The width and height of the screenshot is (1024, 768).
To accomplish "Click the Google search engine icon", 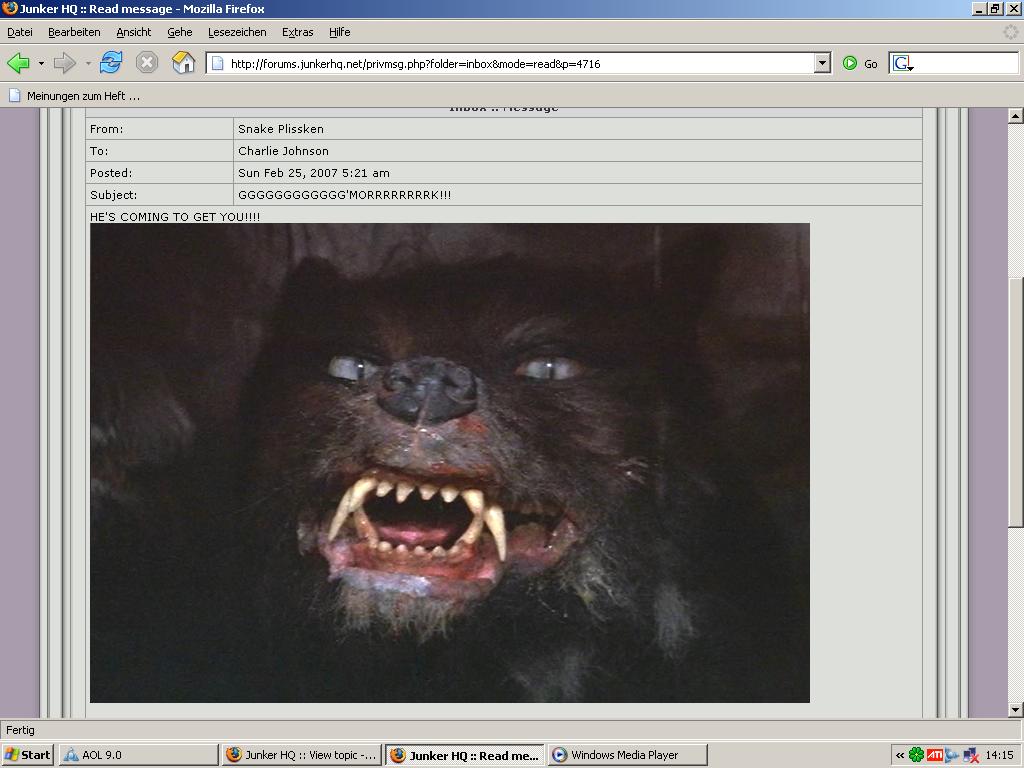I will (903, 63).
